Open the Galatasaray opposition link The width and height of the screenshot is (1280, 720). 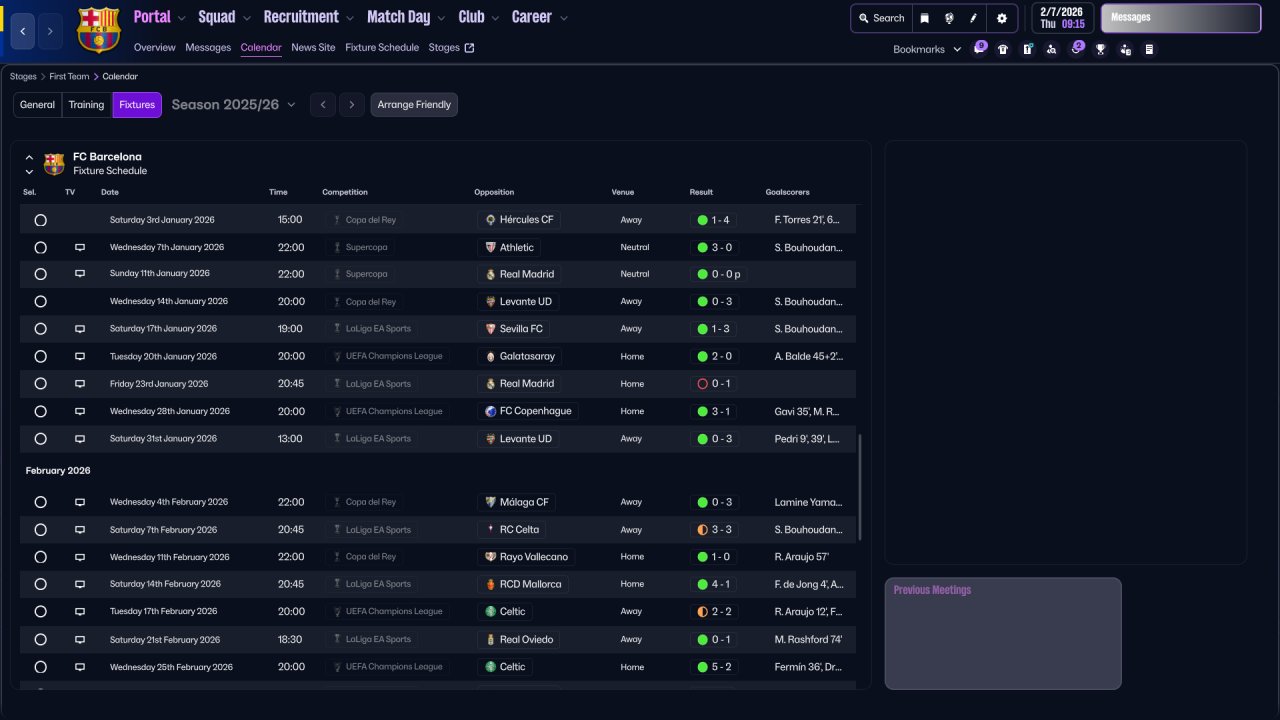click(x=520, y=356)
